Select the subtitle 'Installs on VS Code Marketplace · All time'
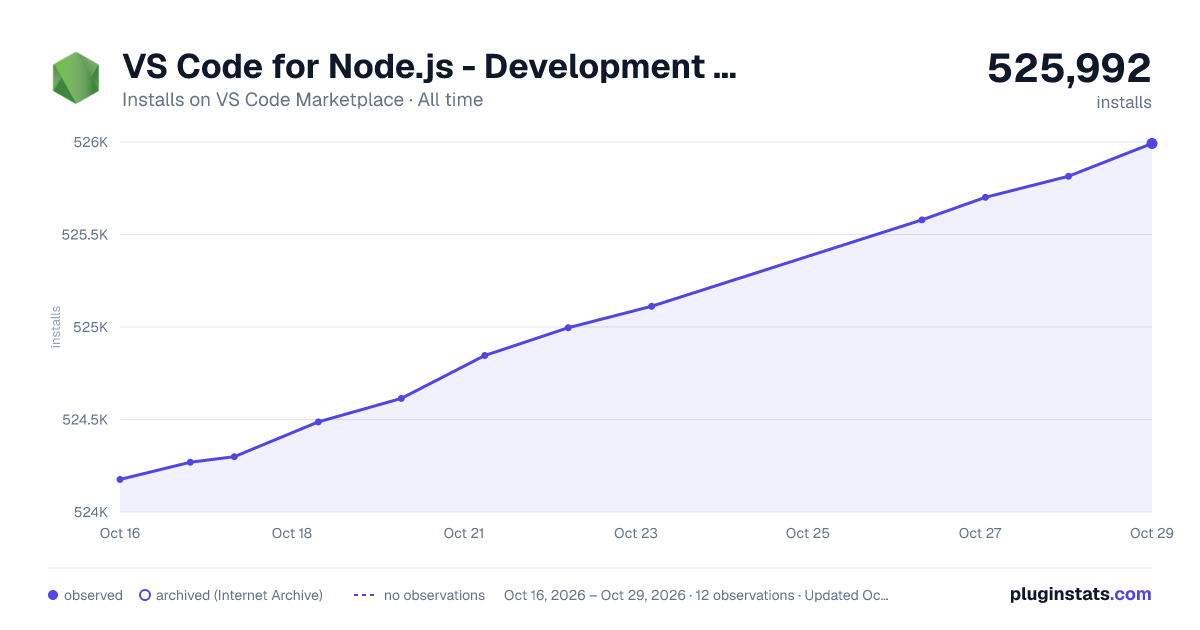The width and height of the screenshot is (1200, 630). click(302, 100)
